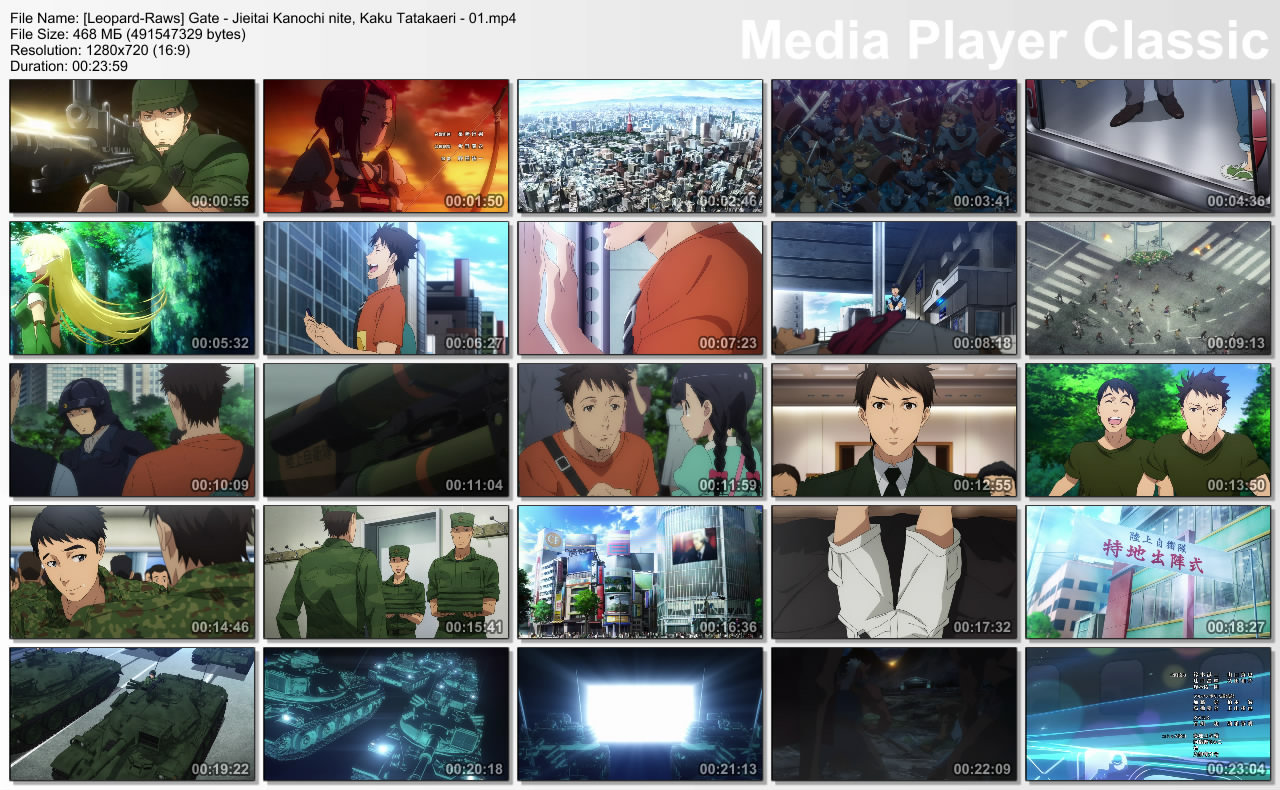Click the Shibuya buildings thumbnail at 00:16:36

640,572
